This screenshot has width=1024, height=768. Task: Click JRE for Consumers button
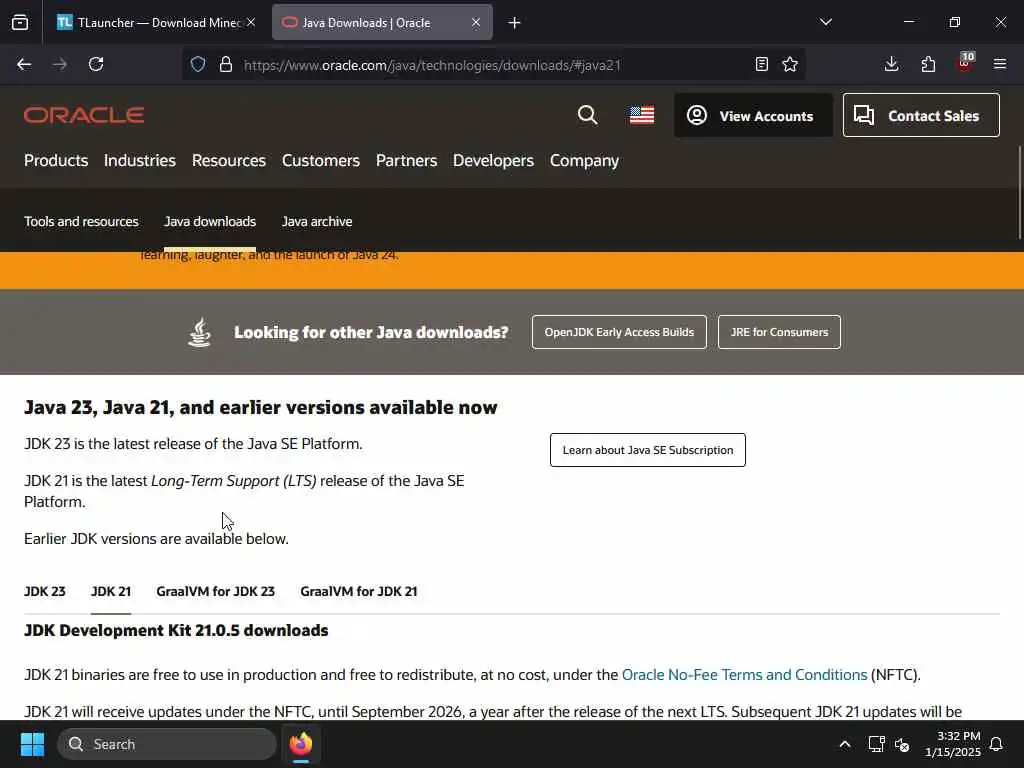tap(779, 332)
